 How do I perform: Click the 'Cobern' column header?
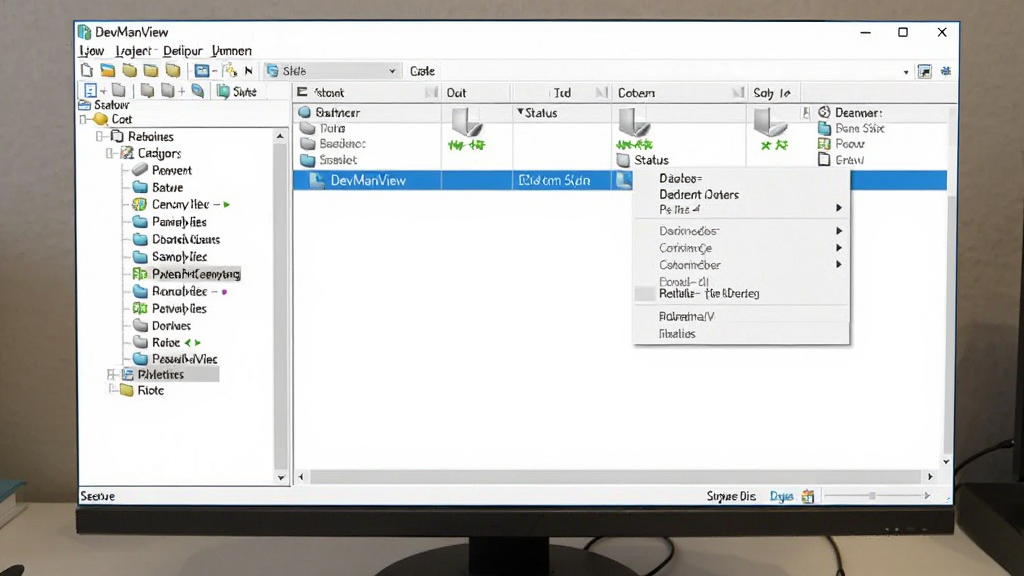point(679,93)
